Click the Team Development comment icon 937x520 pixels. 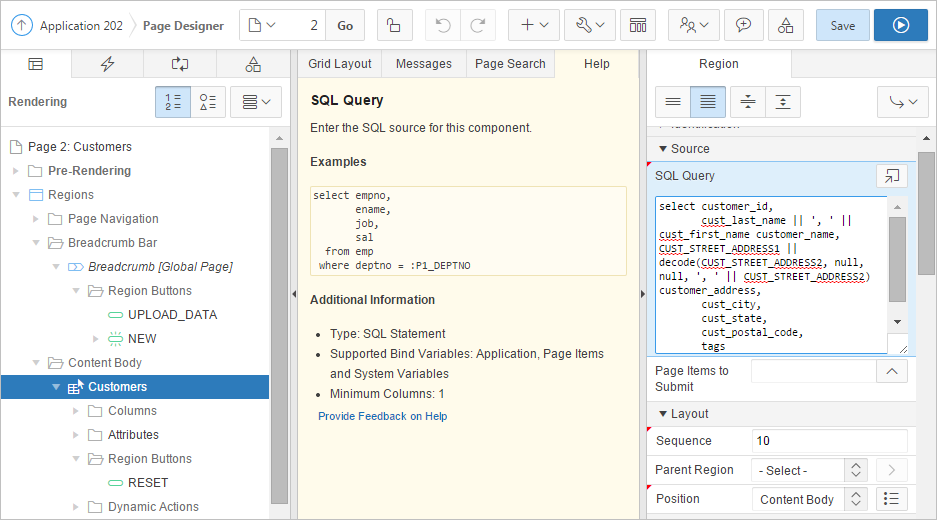743,25
